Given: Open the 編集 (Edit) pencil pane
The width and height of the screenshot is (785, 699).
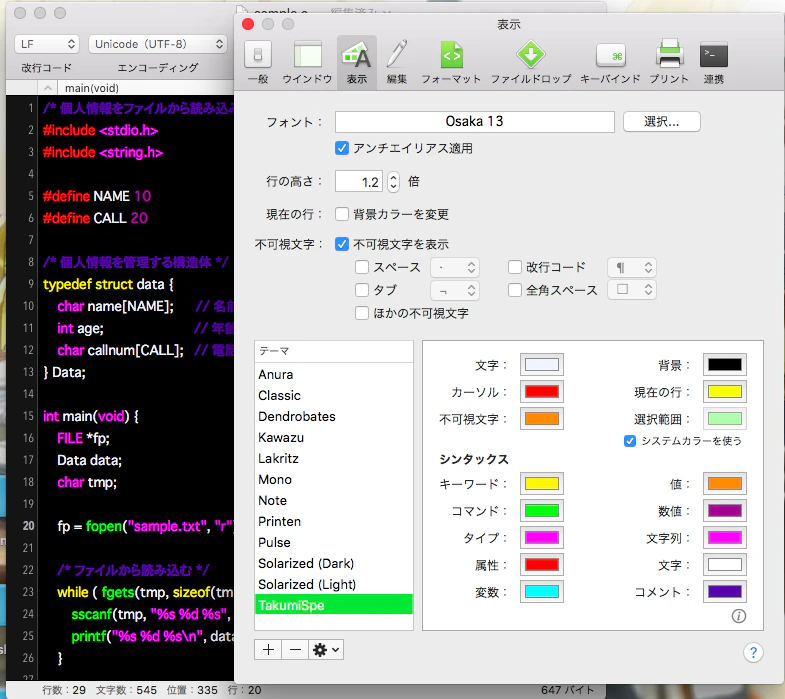Looking at the screenshot, I should (397, 62).
